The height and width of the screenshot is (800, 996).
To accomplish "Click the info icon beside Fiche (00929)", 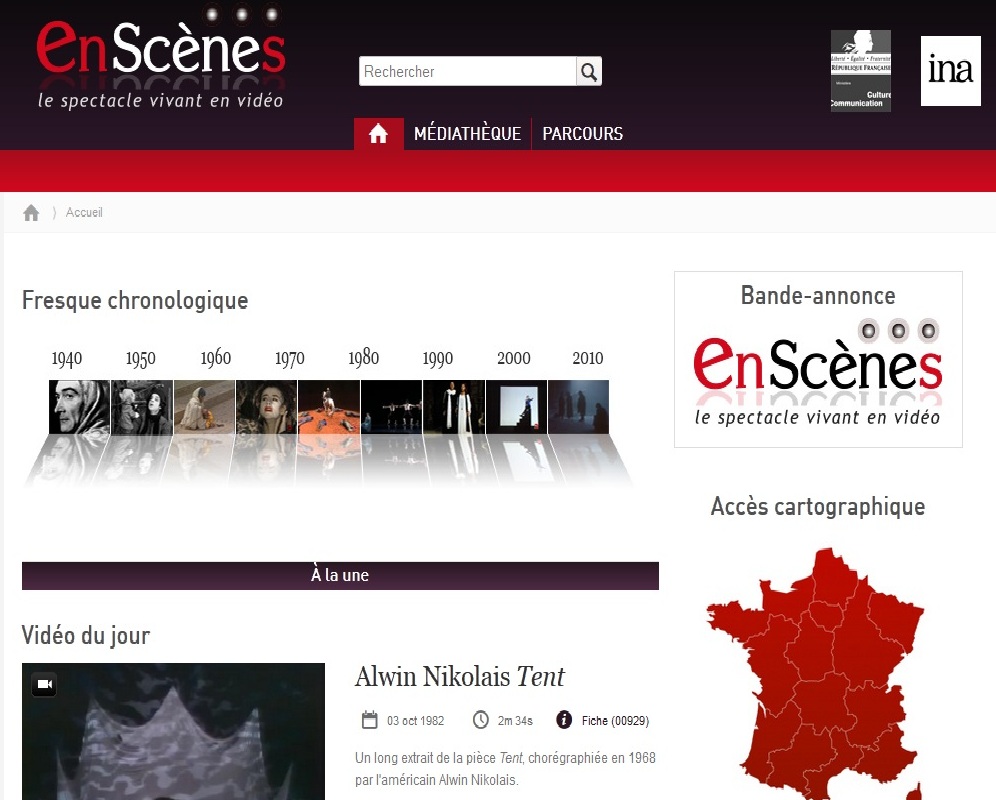I will pyautogui.click(x=563, y=719).
